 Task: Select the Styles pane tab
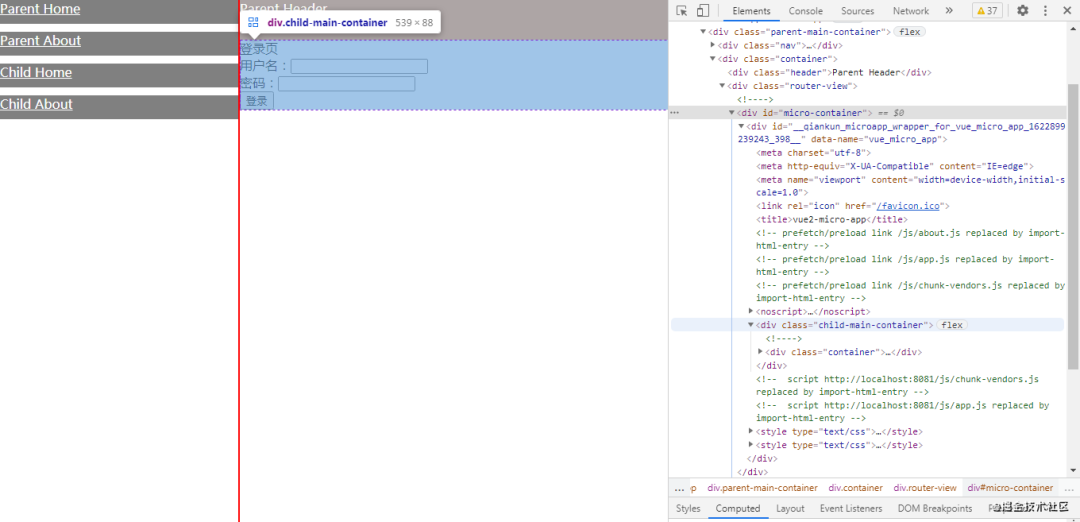click(687, 508)
